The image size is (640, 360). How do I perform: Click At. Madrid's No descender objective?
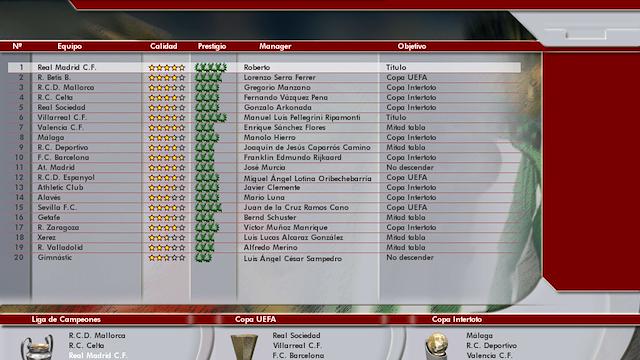tap(410, 167)
